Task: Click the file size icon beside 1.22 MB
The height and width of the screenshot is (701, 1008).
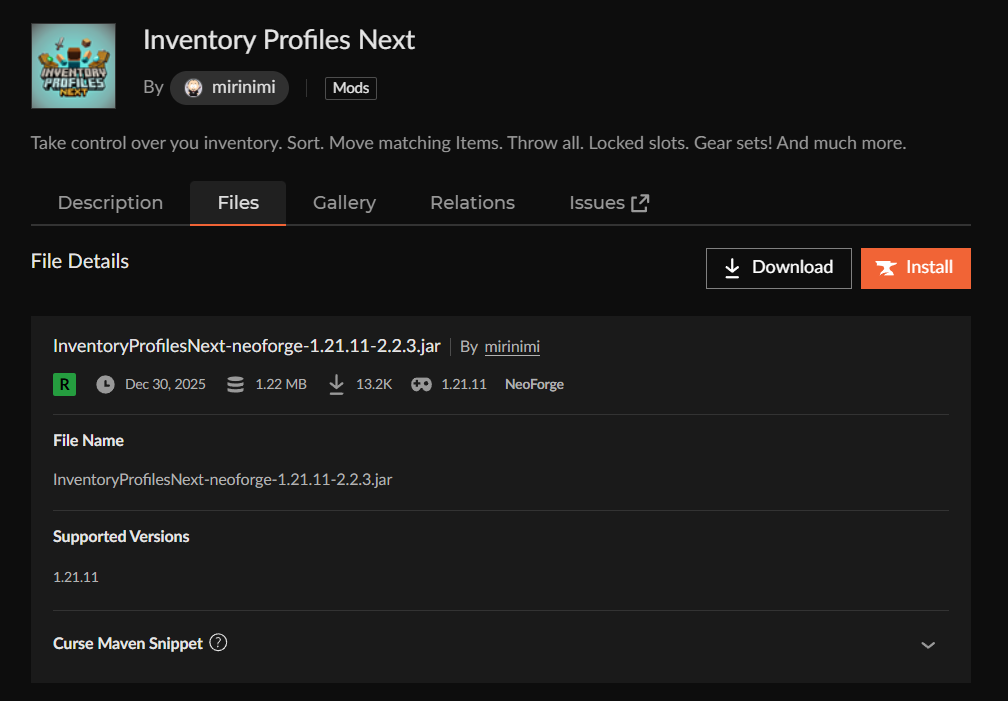Action: point(237,384)
